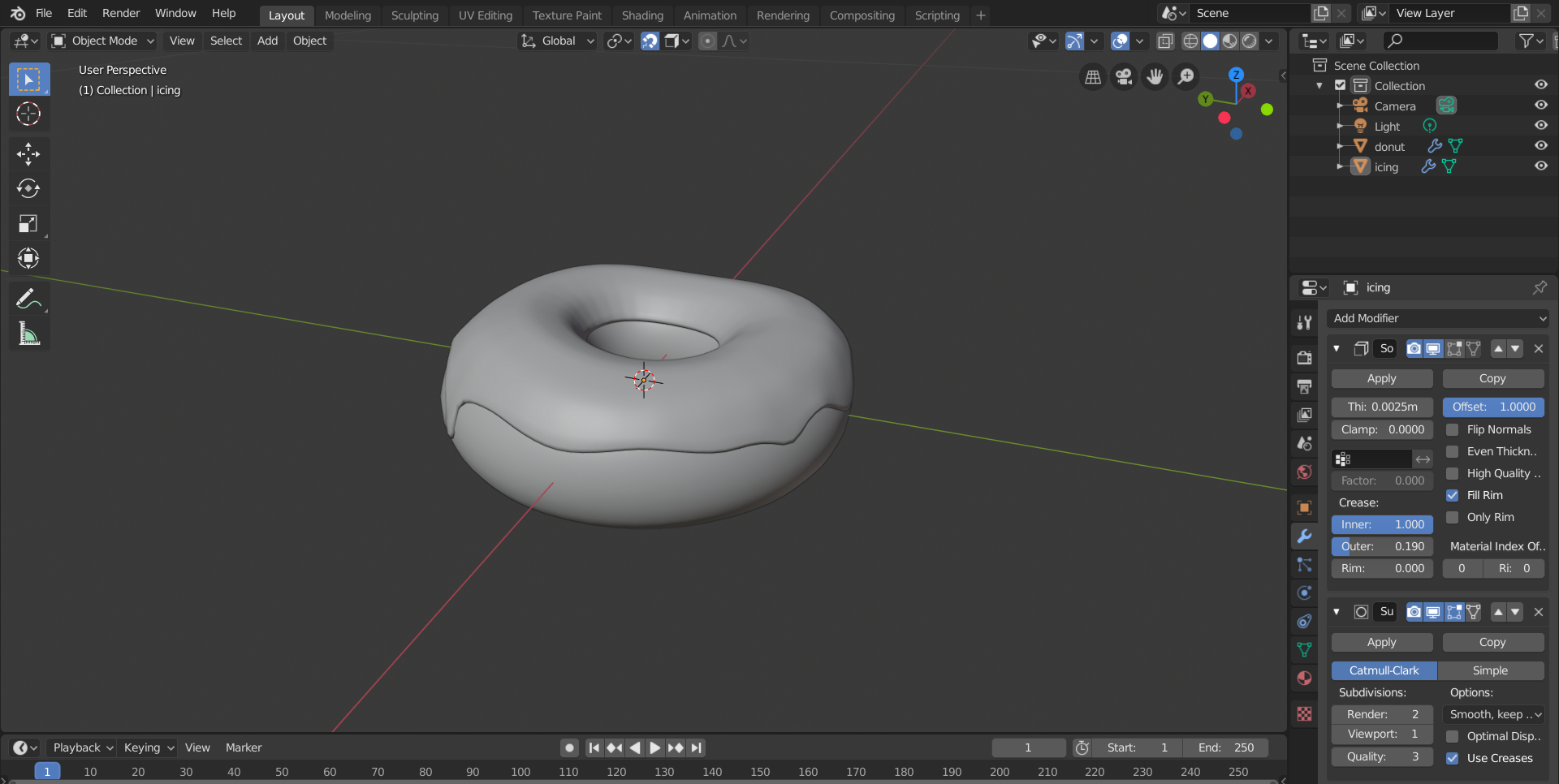Select the Scale tool
Viewport: 1559px width, 784px height.
point(28,224)
